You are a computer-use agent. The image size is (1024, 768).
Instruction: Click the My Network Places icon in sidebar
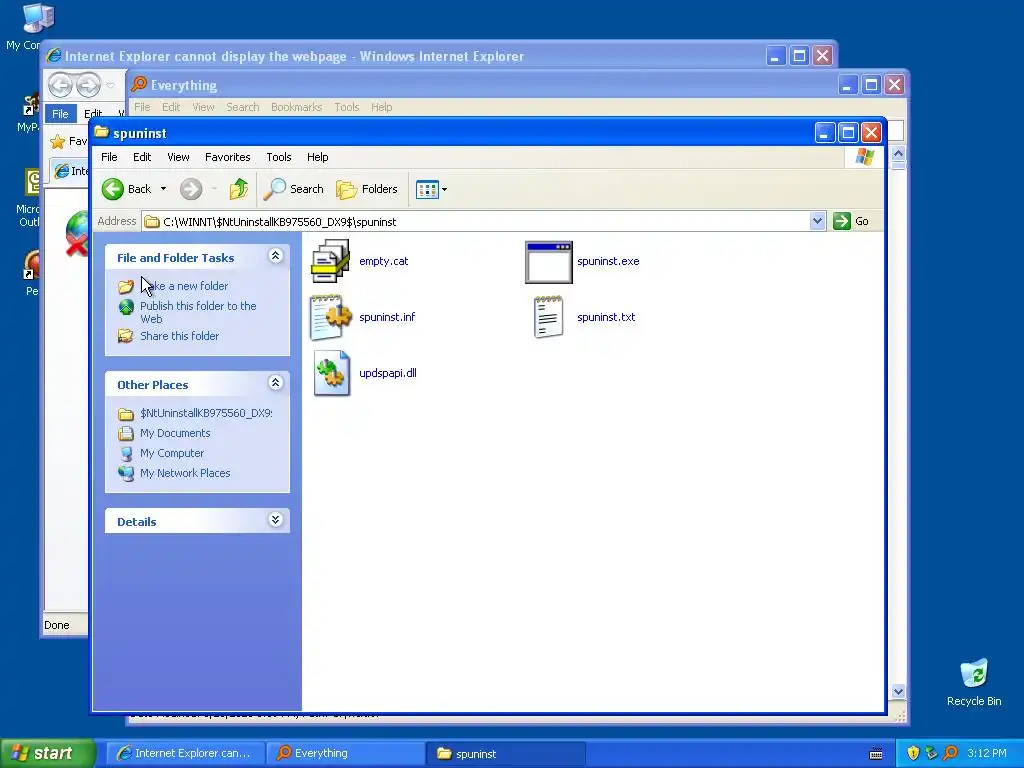[x=126, y=473]
